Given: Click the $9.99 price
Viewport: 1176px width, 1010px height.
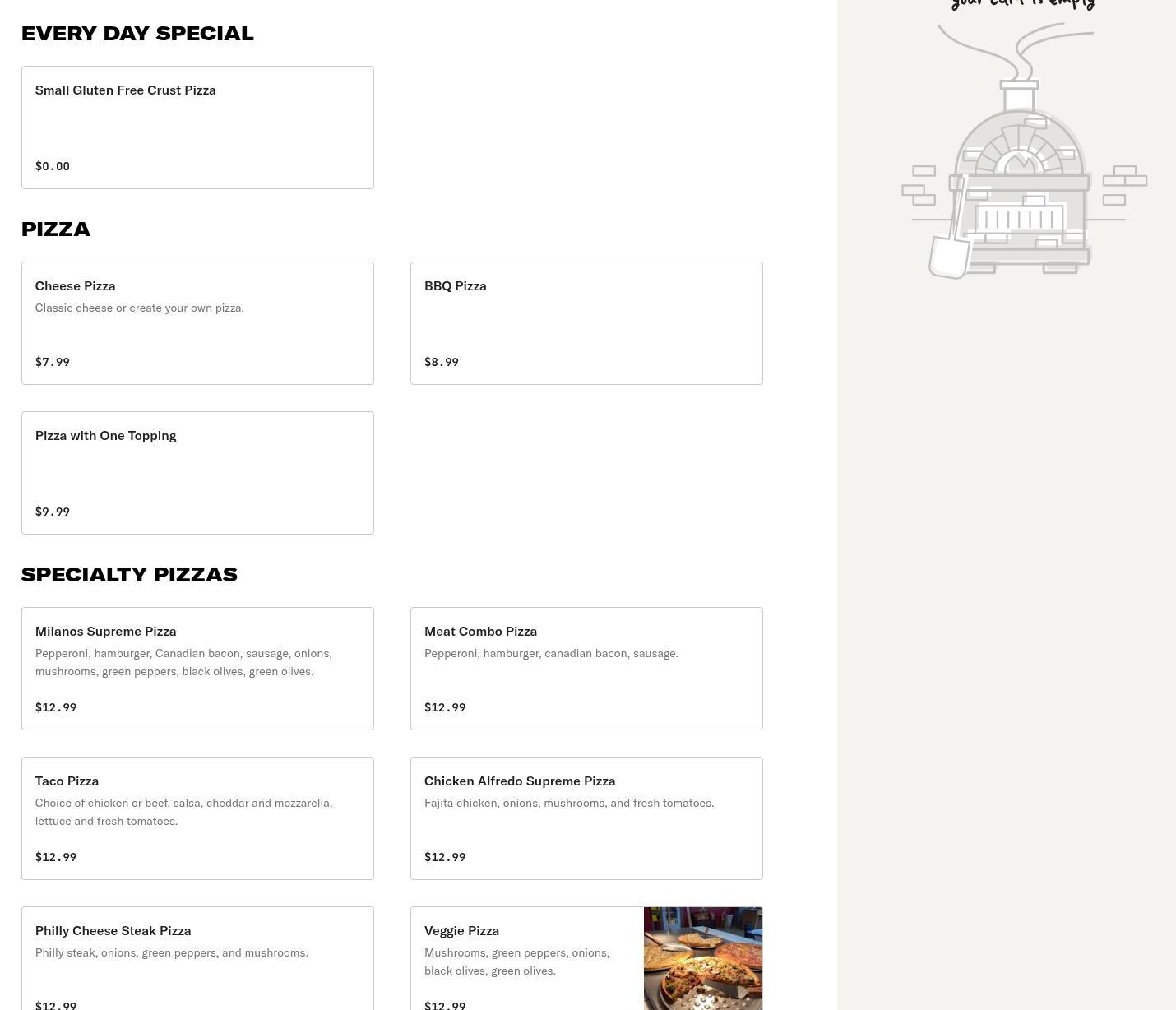Looking at the screenshot, I should pyautogui.click(x=53, y=512).
